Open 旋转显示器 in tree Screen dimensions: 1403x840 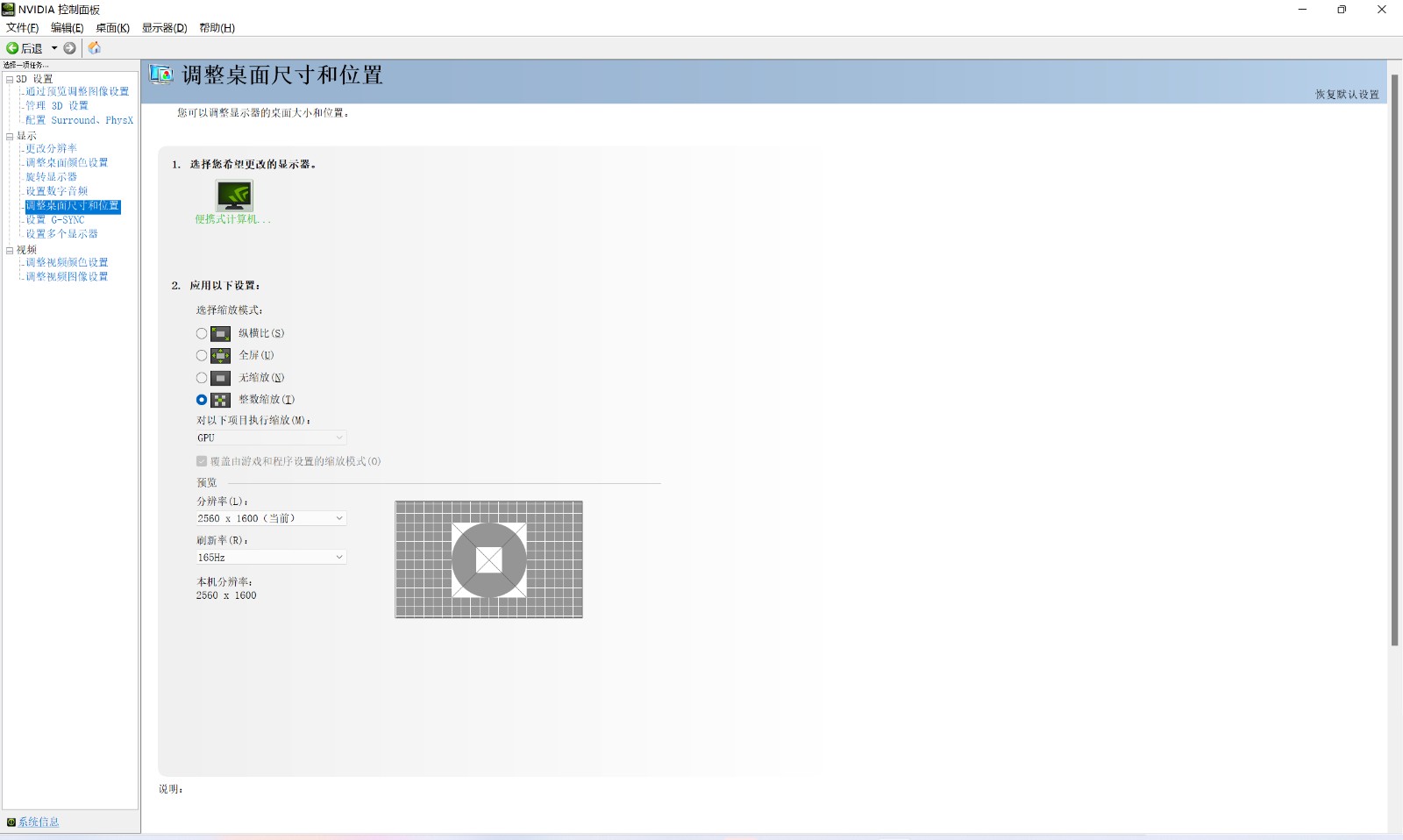click(51, 176)
